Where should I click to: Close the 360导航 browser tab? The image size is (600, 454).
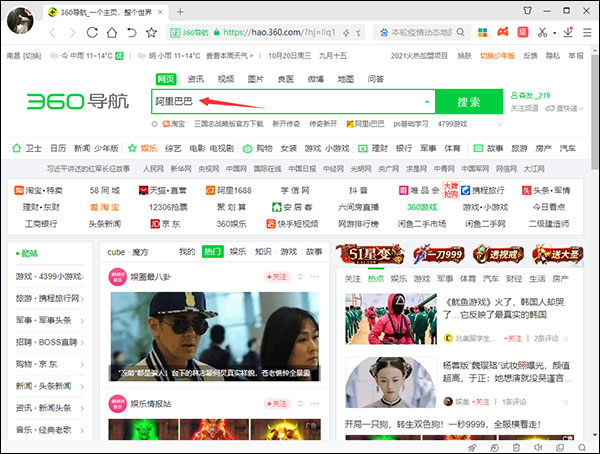pyautogui.click(x=160, y=12)
